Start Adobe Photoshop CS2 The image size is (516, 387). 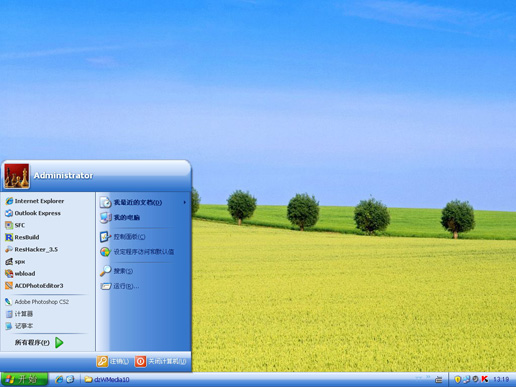point(37,302)
